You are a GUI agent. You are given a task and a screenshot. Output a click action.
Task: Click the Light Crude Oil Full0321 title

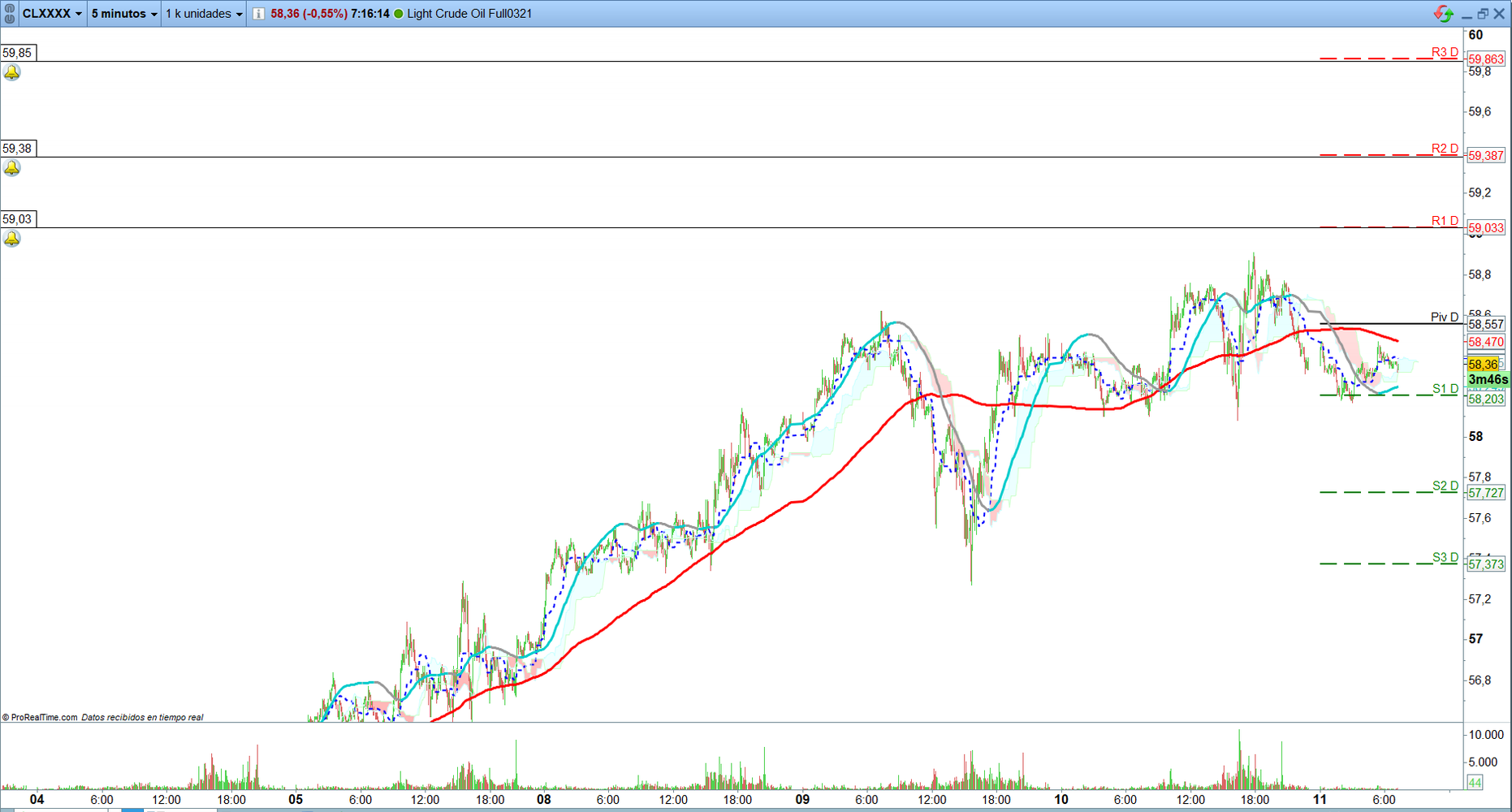coord(469,14)
